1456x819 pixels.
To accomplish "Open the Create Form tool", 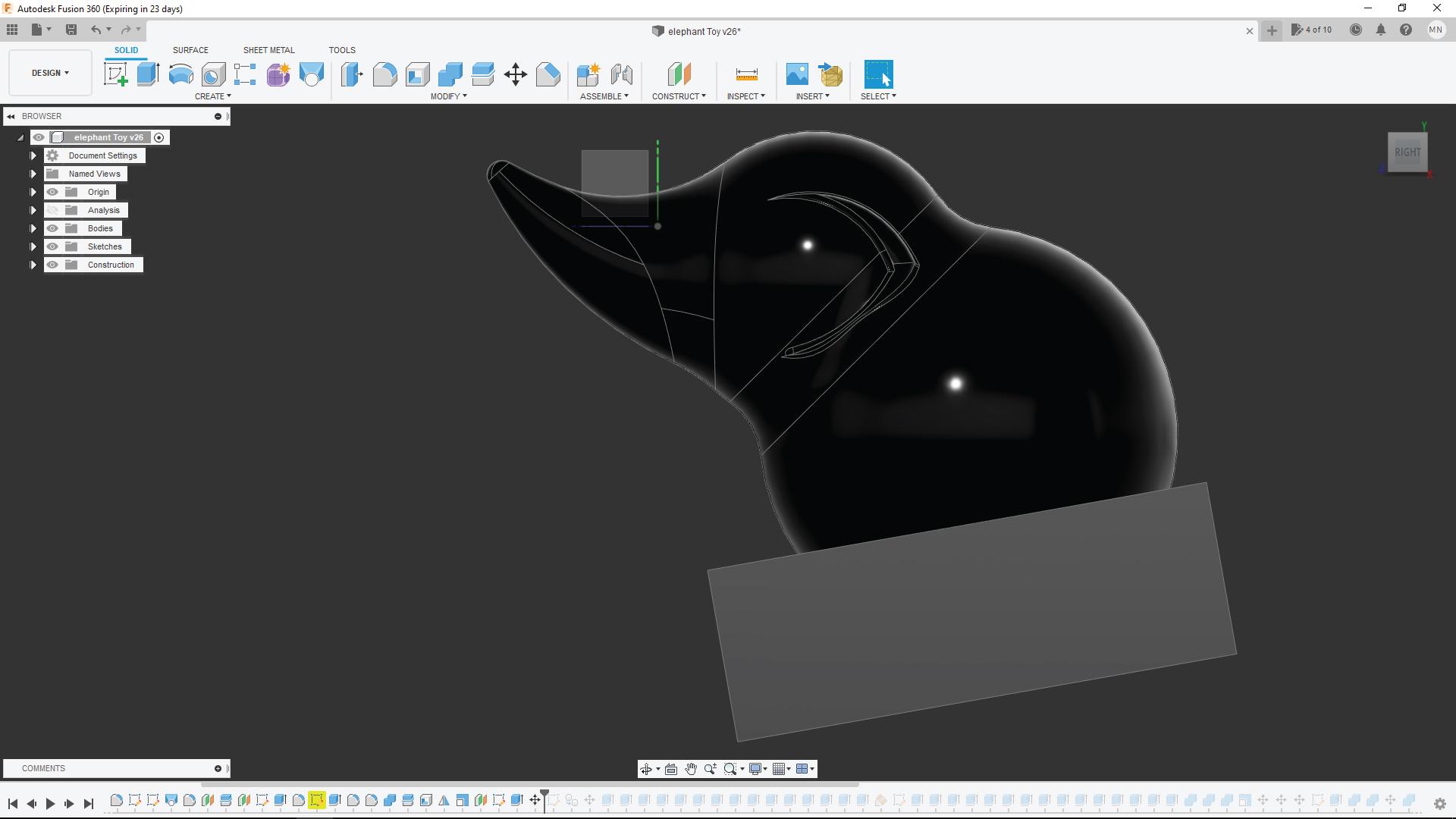I will pyautogui.click(x=278, y=74).
